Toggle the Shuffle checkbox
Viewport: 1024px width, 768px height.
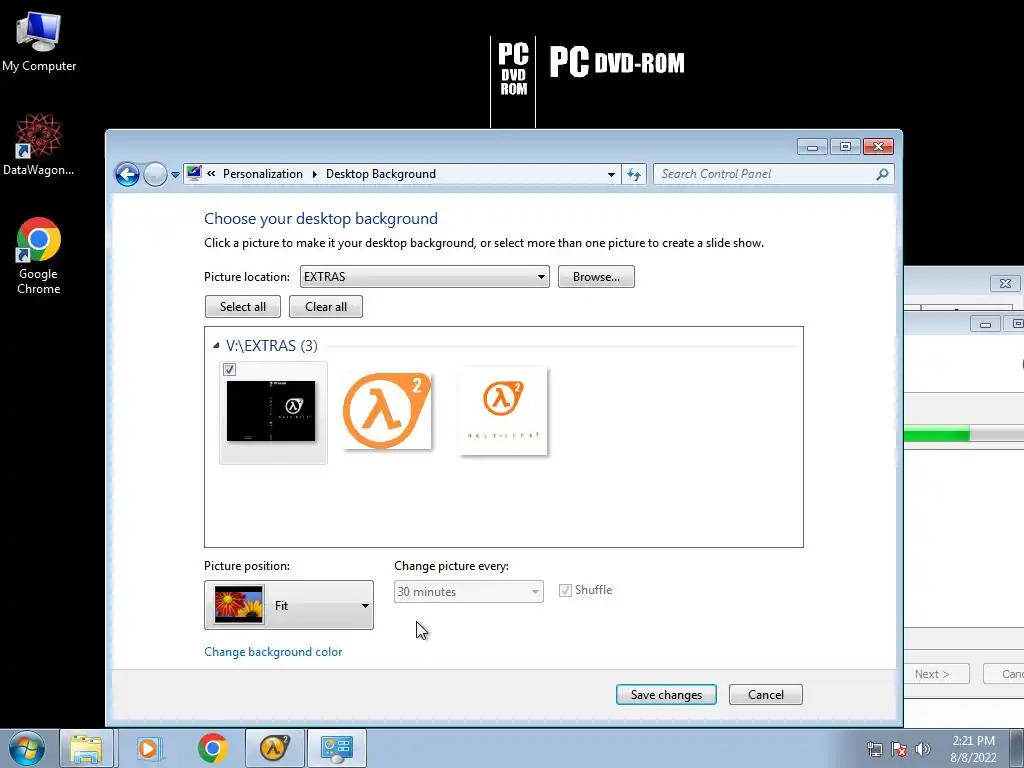tap(565, 590)
